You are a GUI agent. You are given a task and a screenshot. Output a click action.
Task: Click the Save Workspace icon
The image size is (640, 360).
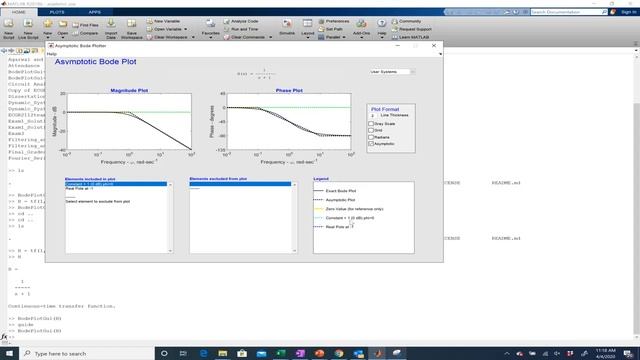[131, 24]
